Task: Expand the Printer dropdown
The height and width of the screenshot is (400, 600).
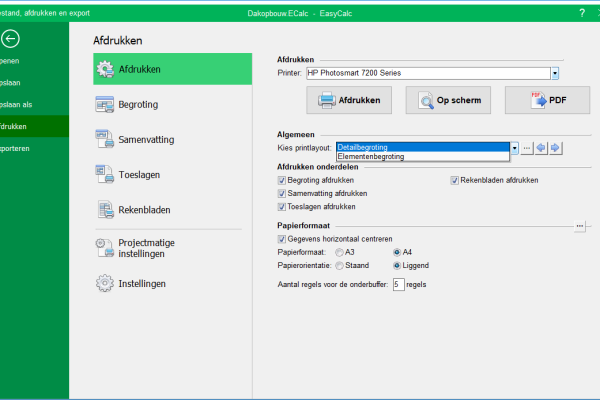Action: coord(554,73)
